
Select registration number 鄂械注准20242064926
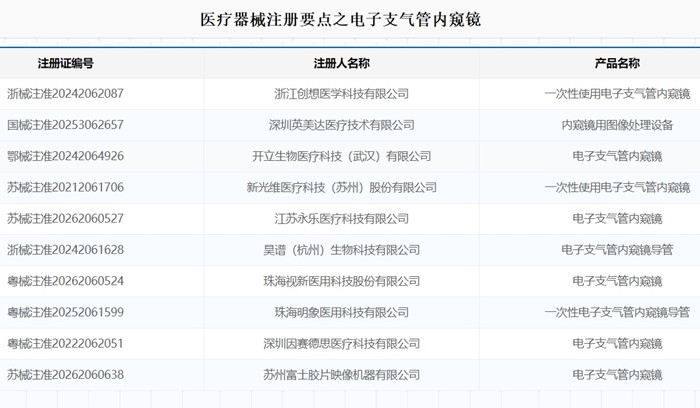(x=65, y=156)
